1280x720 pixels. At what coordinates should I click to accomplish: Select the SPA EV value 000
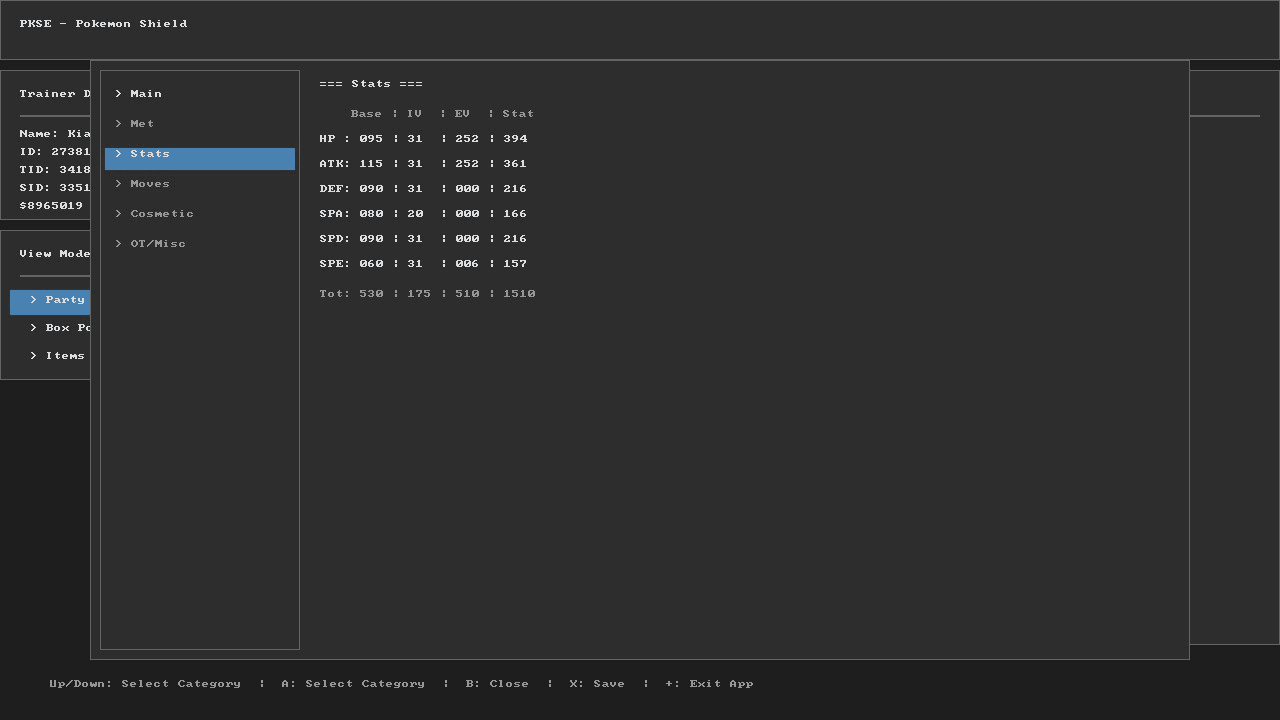click(467, 214)
